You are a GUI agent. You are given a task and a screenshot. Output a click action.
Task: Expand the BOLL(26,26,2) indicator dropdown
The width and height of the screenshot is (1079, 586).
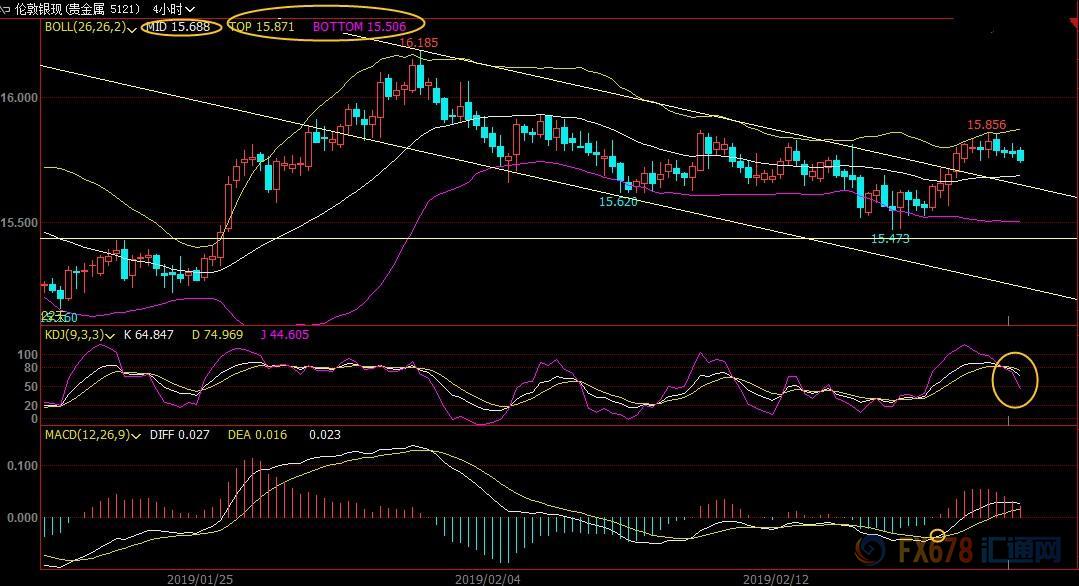(133, 27)
